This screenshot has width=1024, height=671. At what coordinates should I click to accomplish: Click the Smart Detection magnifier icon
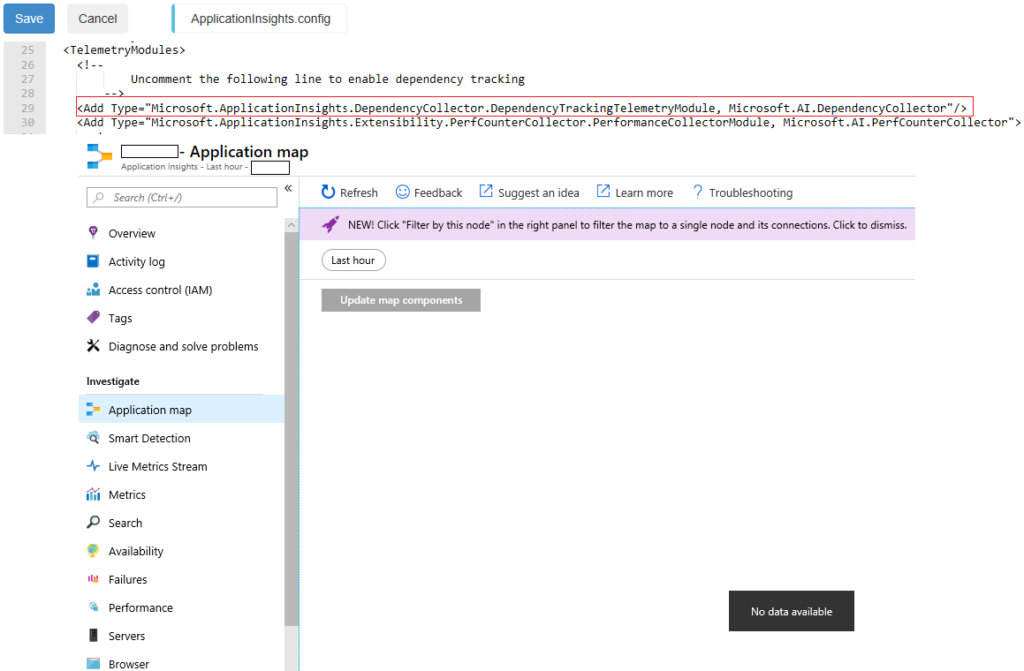coord(93,438)
